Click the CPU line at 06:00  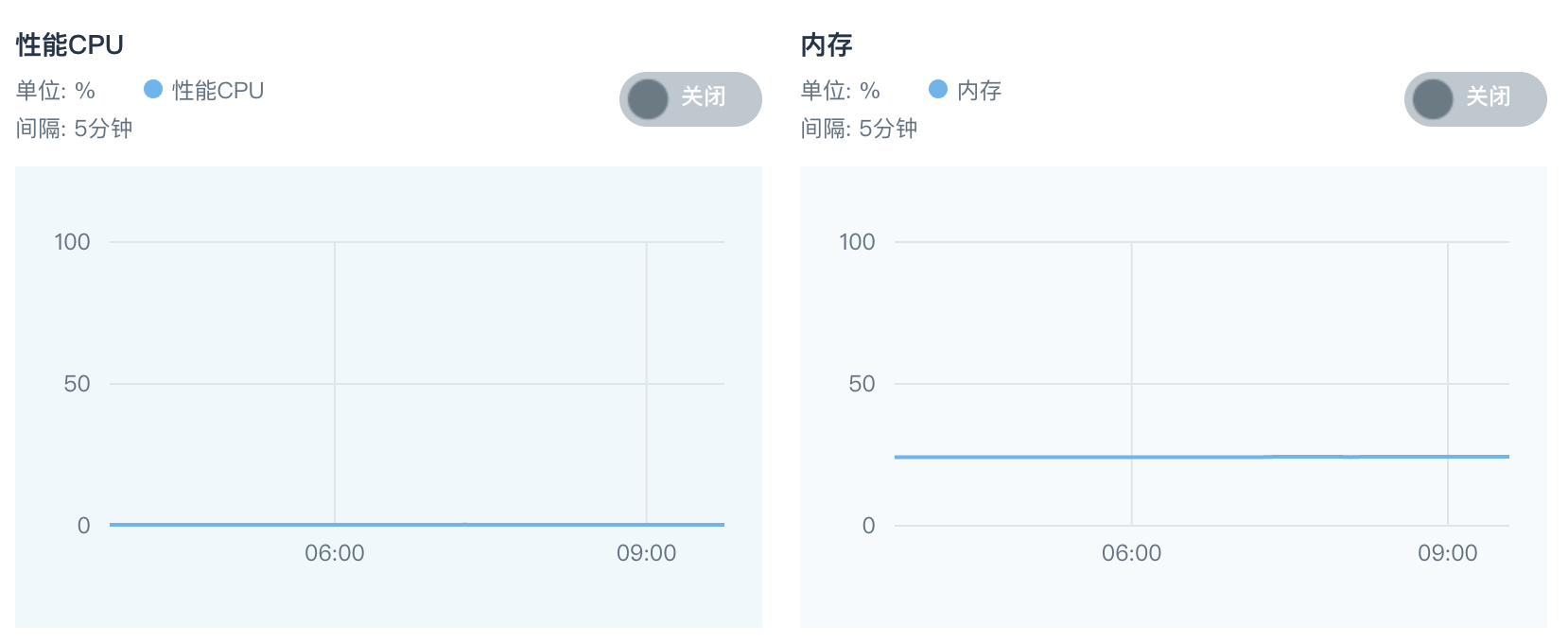pyautogui.click(x=335, y=524)
